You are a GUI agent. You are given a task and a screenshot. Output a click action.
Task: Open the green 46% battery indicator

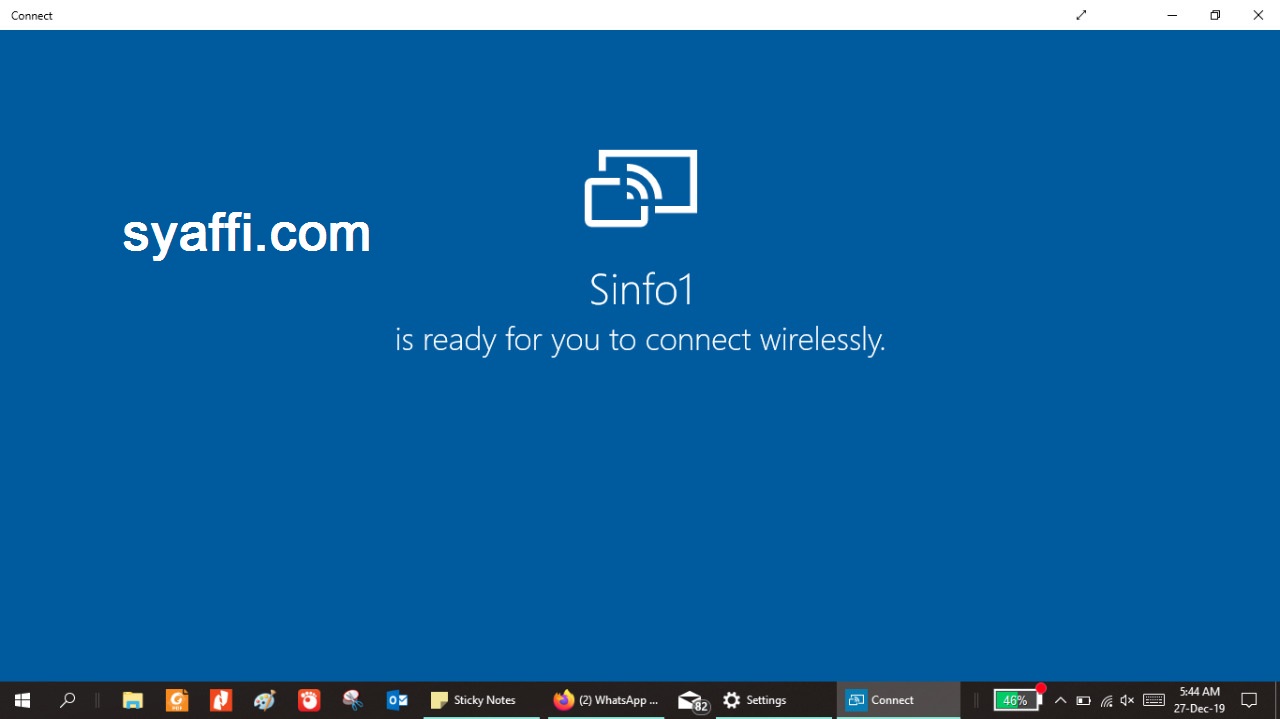(1016, 700)
